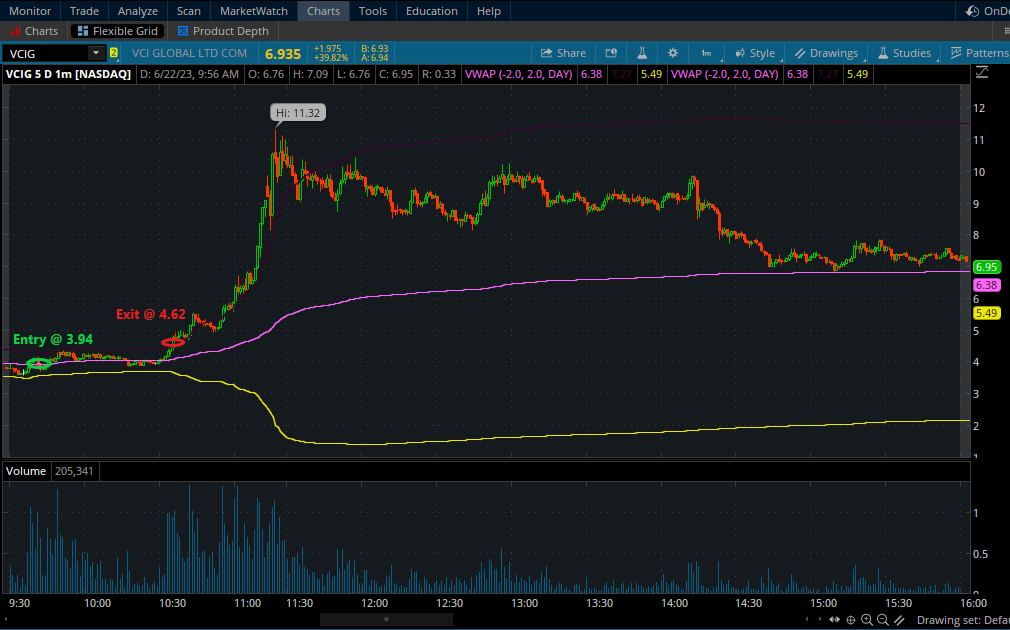This screenshot has width=1010, height=630.
Task: Open the Style dropdown menu
Action: 755,53
